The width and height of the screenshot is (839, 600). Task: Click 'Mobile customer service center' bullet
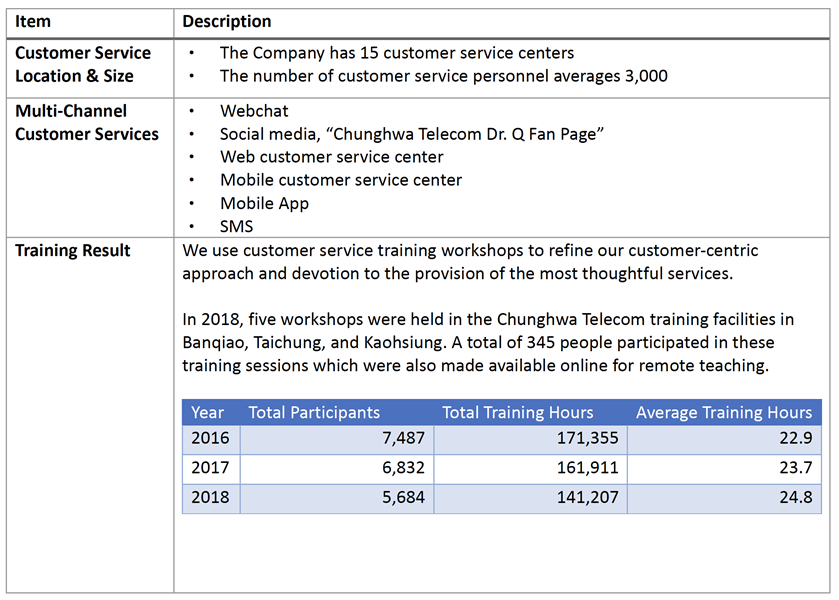pyautogui.click(x=341, y=180)
